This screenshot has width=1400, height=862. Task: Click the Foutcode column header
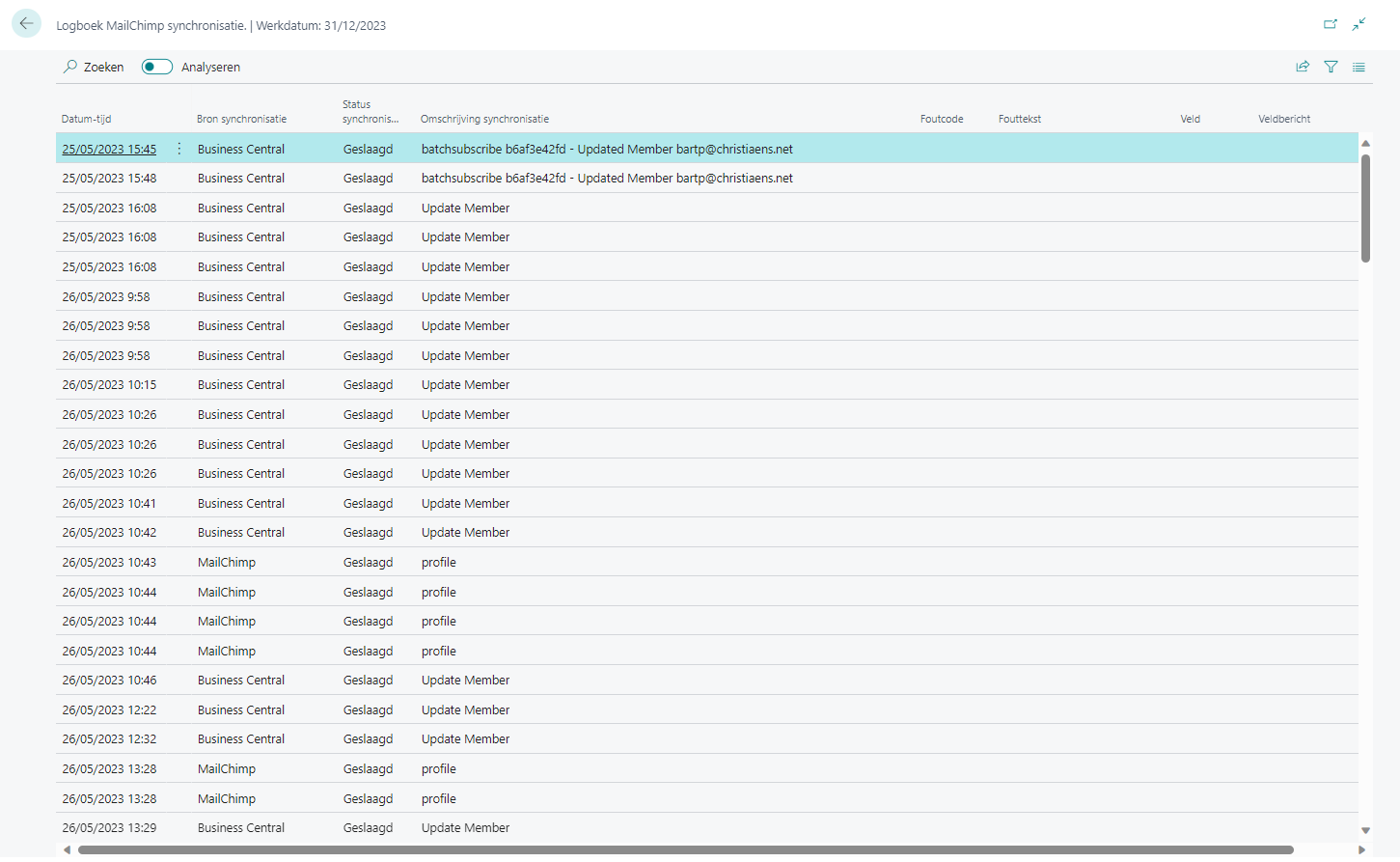(x=941, y=119)
